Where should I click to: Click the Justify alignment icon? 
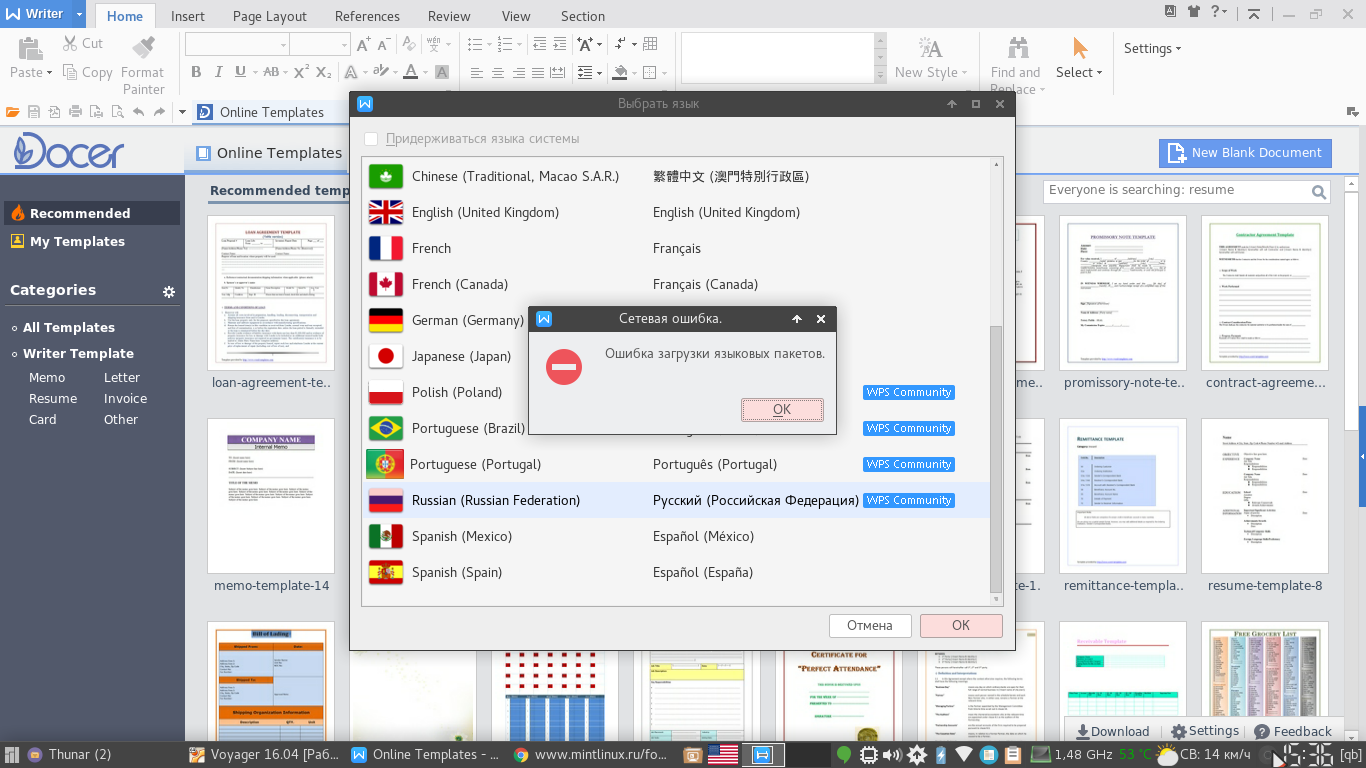[539, 72]
